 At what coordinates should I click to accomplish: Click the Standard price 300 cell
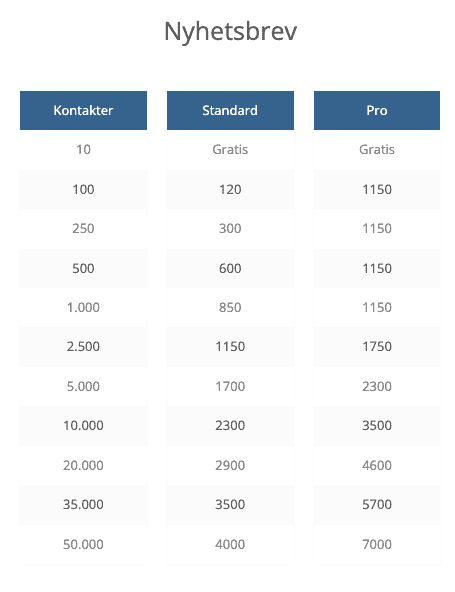pos(230,228)
